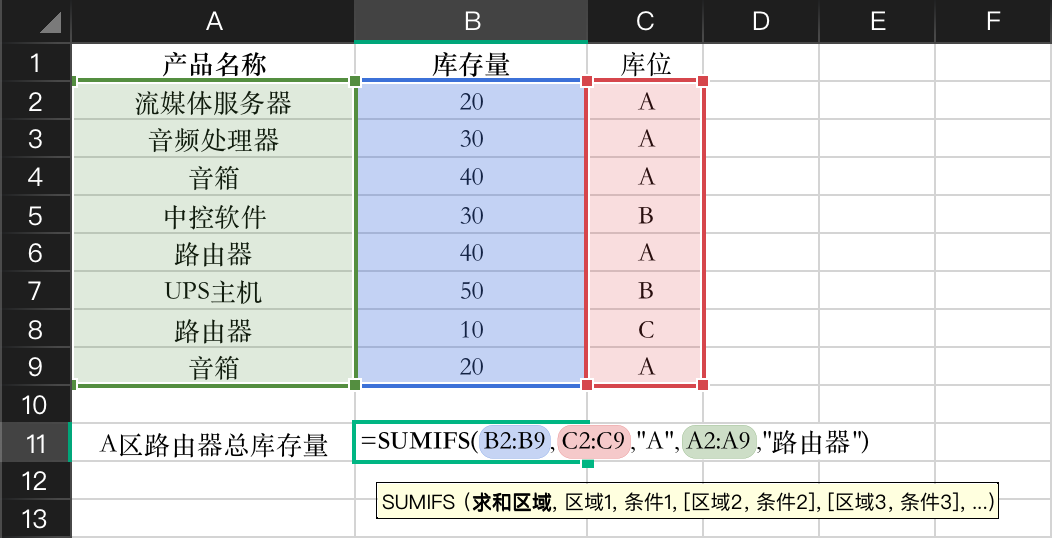Select row 12 header
The image size is (1052, 538).
click(x=35, y=480)
